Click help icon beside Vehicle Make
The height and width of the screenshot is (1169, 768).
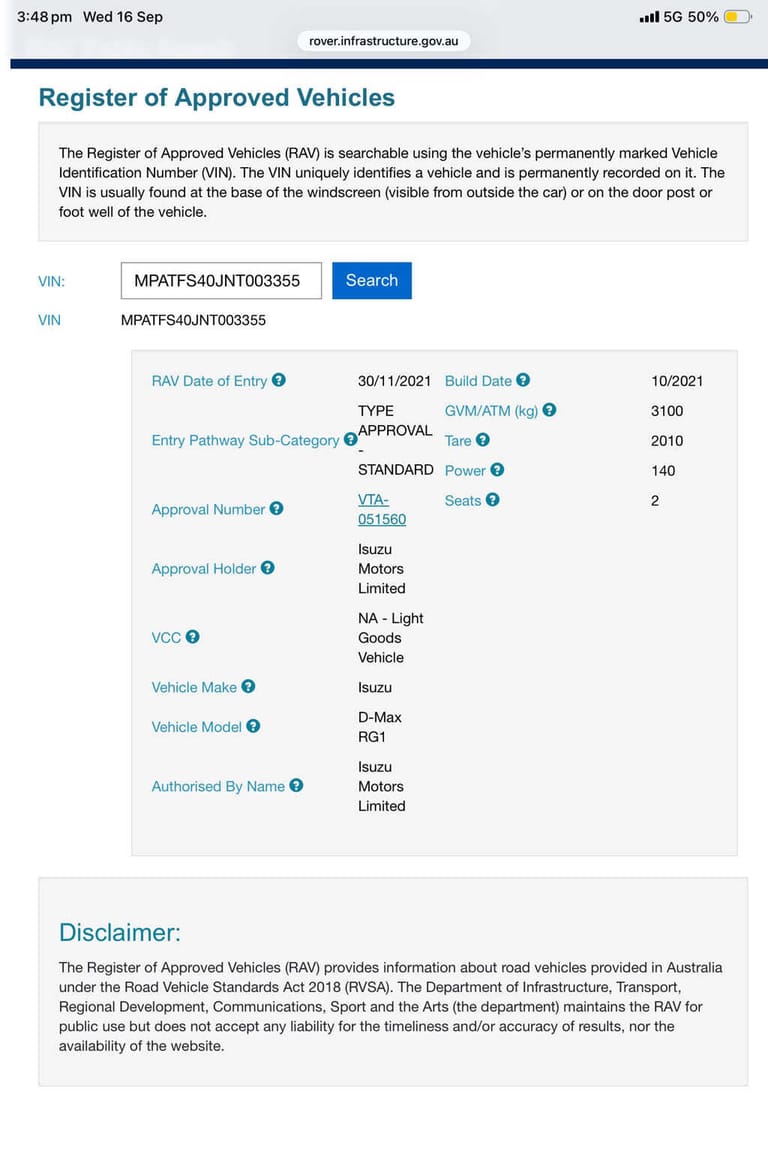click(x=248, y=687)
